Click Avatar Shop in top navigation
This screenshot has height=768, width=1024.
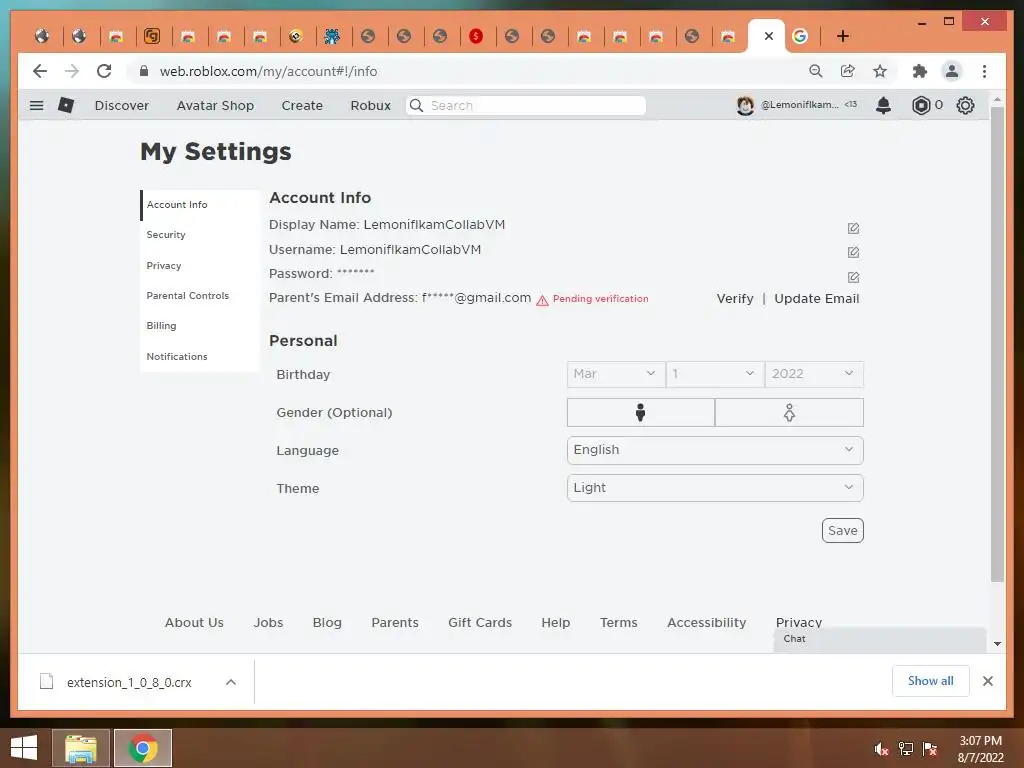click(x=215, y=105)
